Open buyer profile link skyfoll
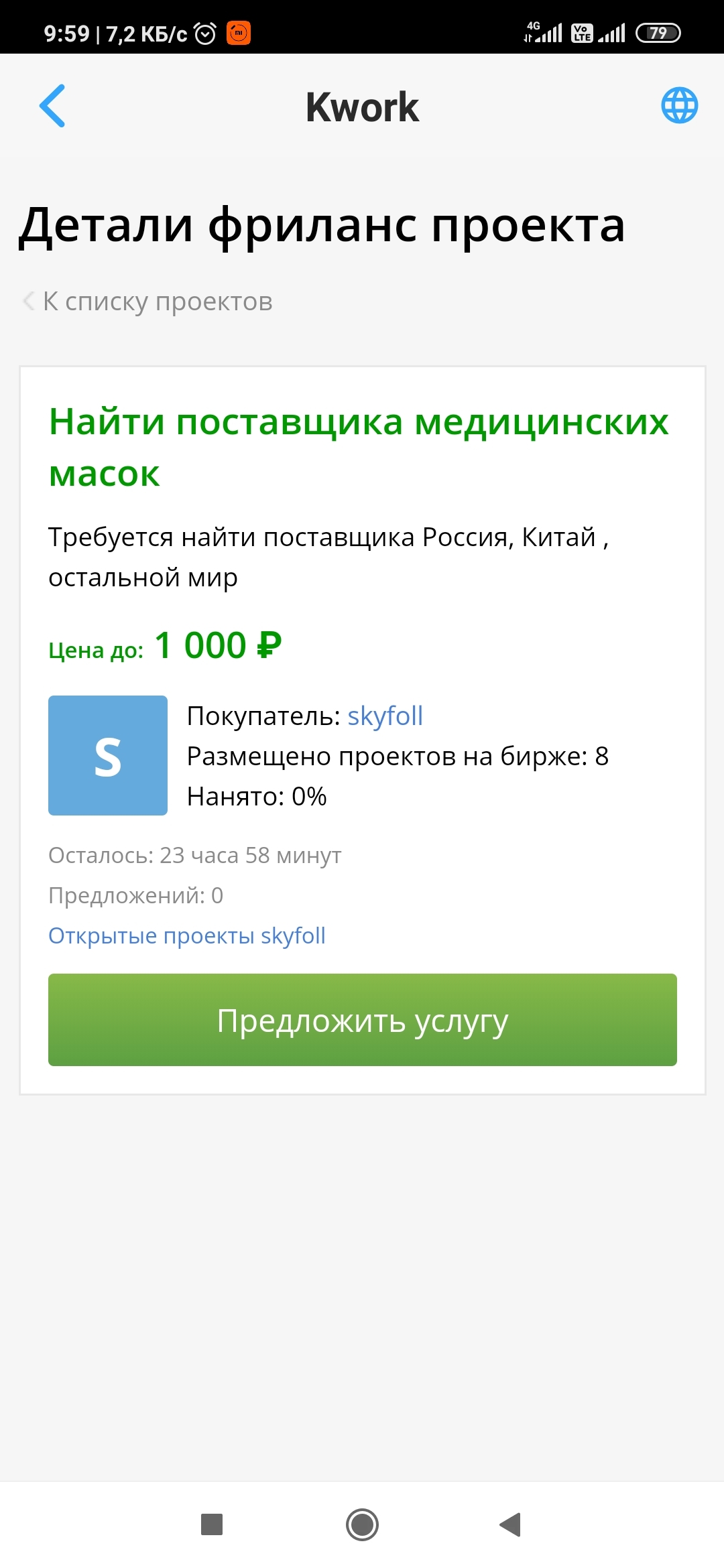Viewport: 724px width, 1568px height. pyautogui.click(x=385, y=716)
